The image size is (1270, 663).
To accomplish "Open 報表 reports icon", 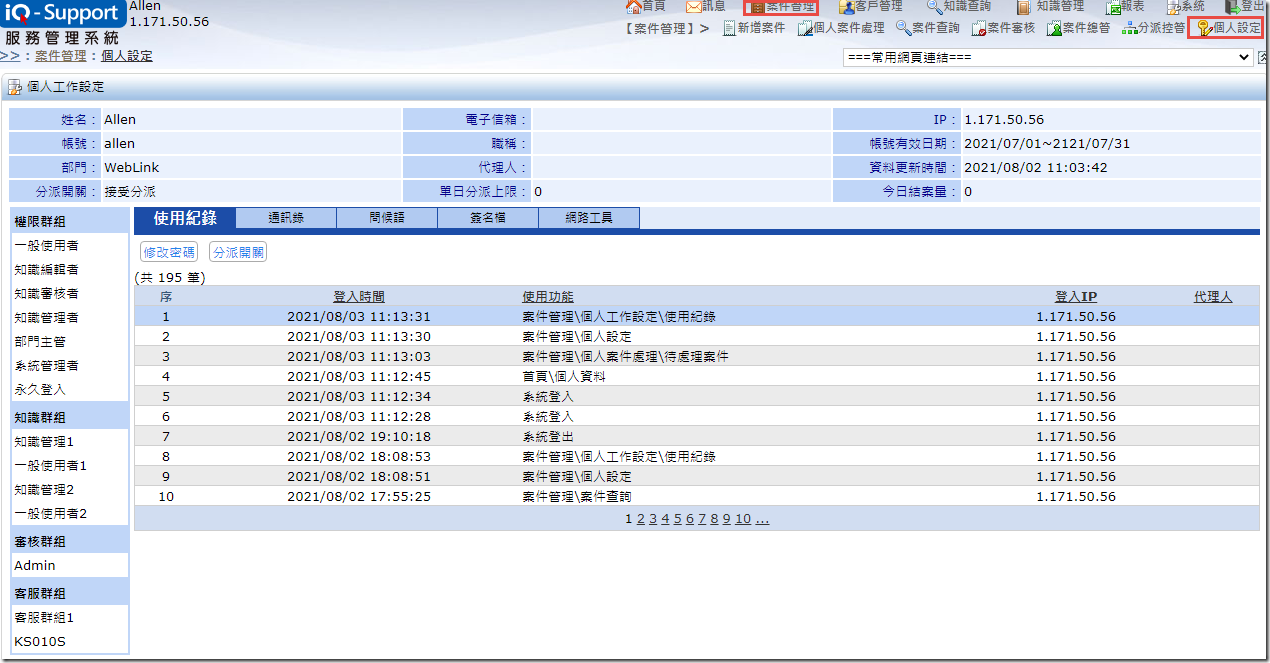I will coord(1113,6).
